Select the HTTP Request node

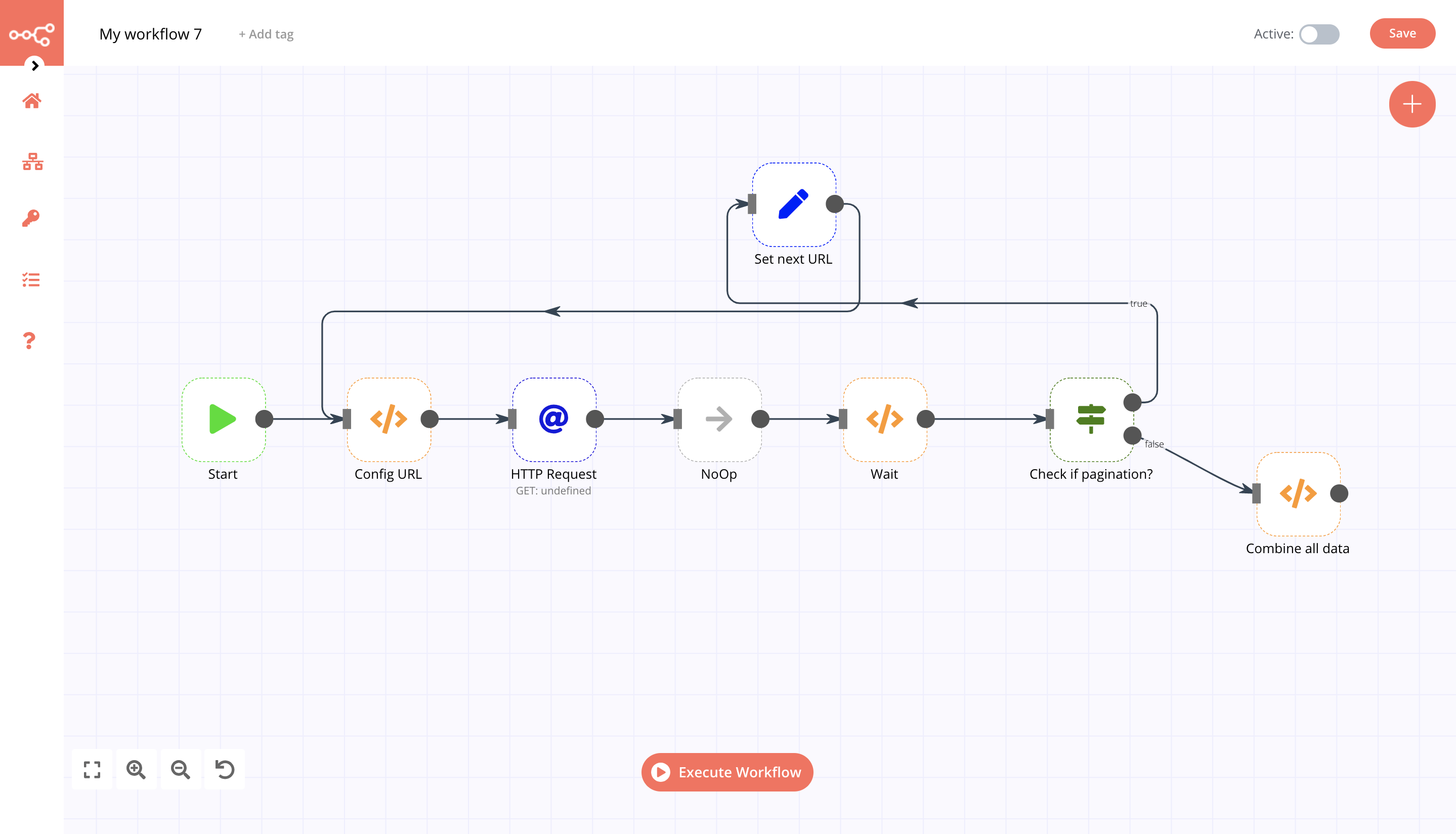(553, 420)
